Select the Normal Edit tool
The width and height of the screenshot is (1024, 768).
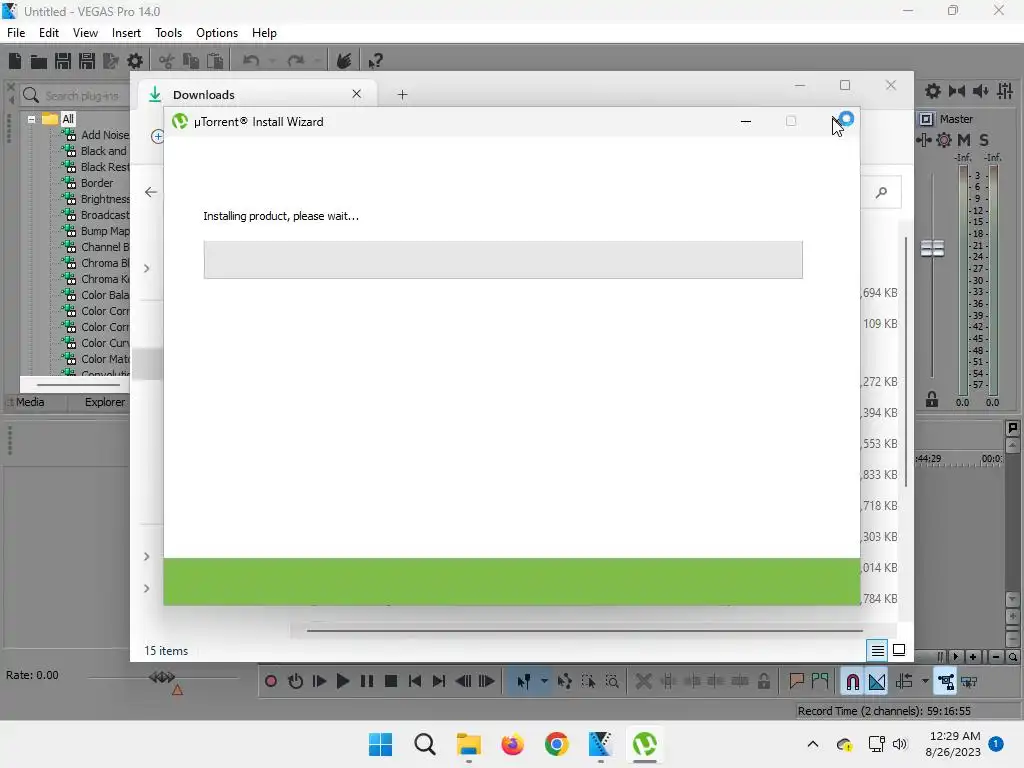(524, 682)
